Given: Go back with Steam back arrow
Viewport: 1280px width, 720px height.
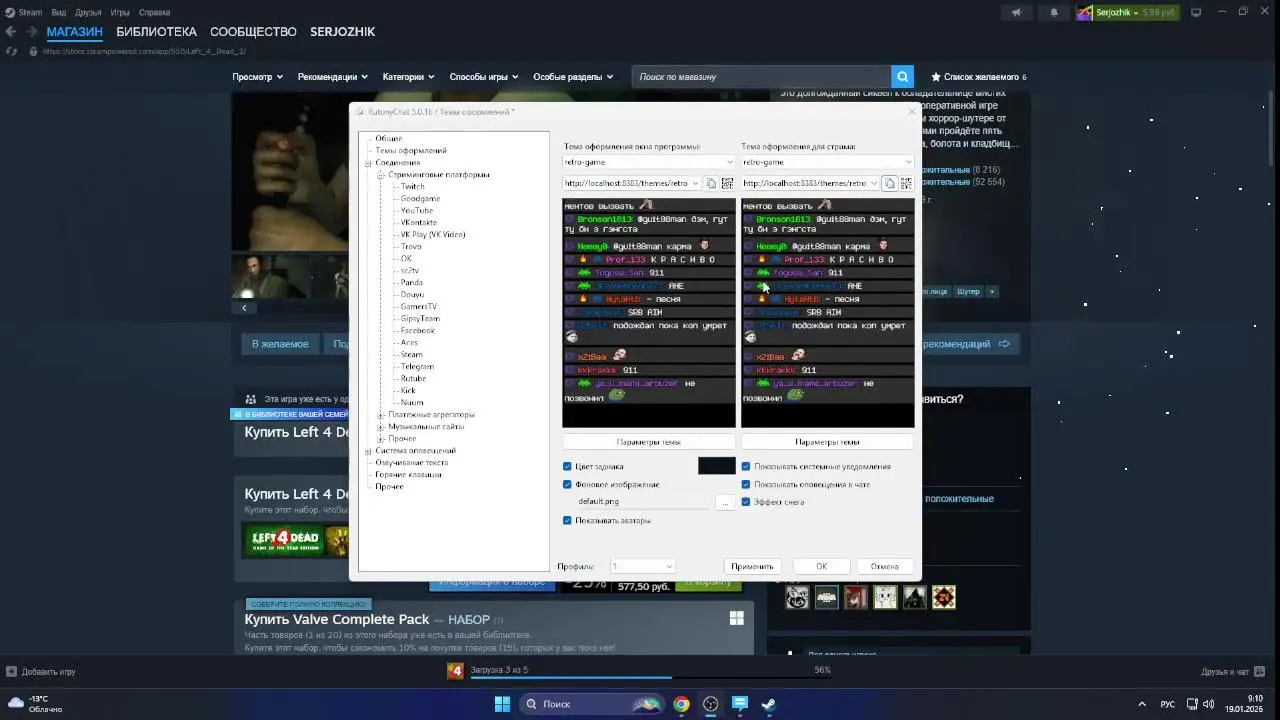Looking at the screenshot, I should (x=11, y=32).
